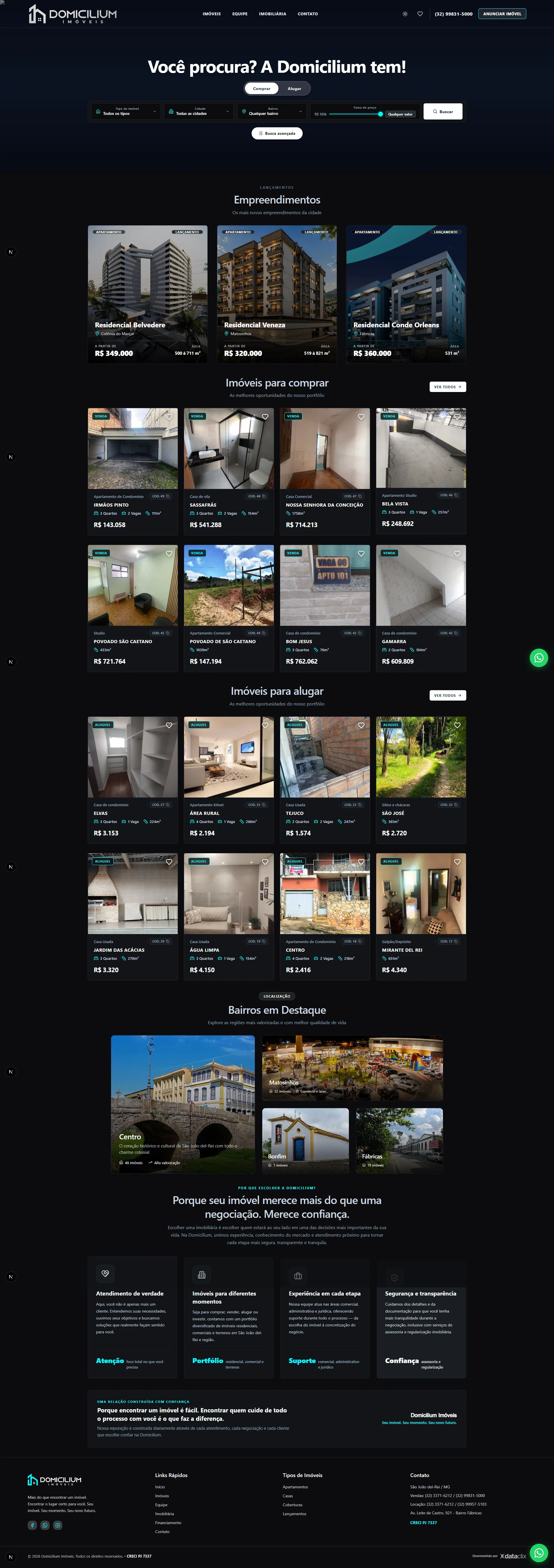Click VER TODOS for Imóveis para alugar
The image size is (554, 1568).
[448, 695]
